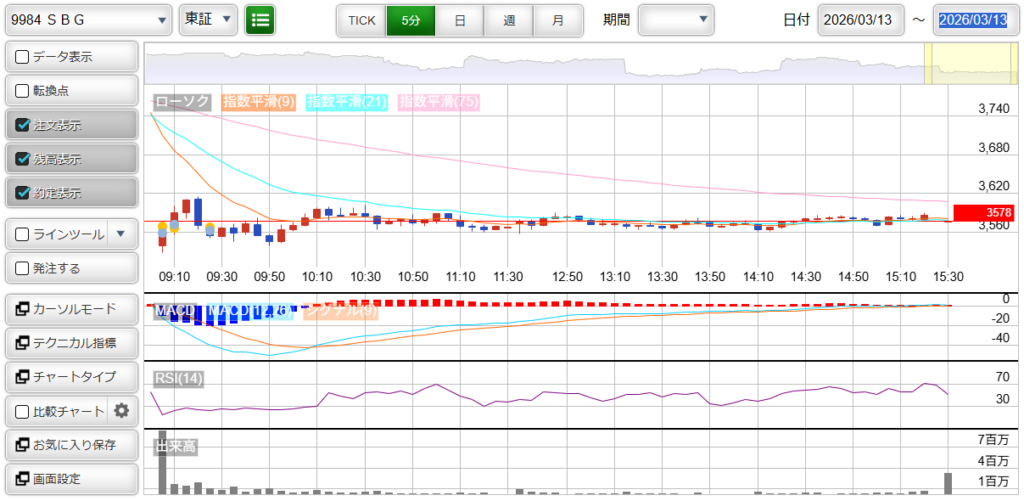Click the start date field 2026/03/13

860,20
